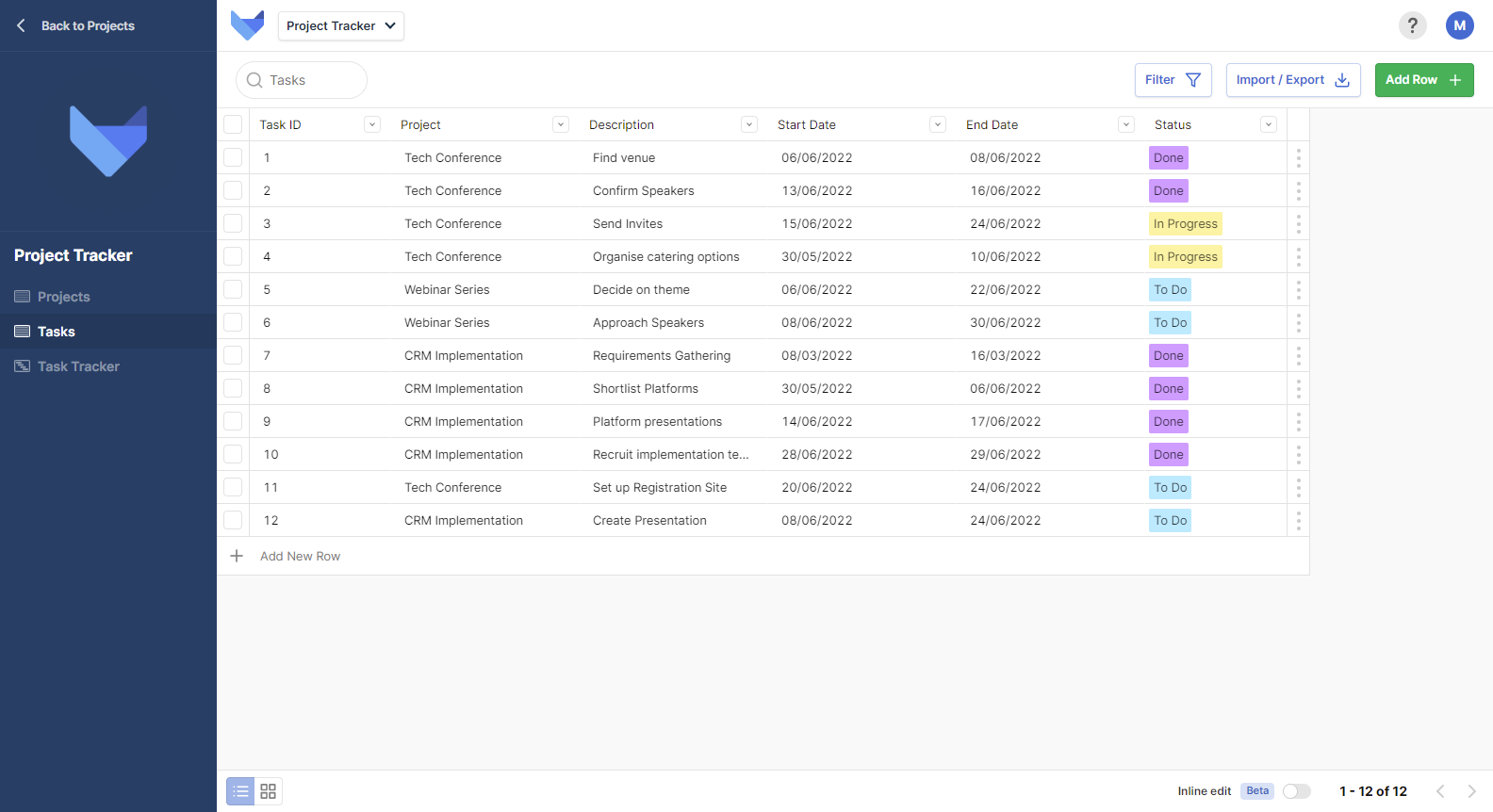
Task: Click the search magnifier icon
Action: point(254,80)
